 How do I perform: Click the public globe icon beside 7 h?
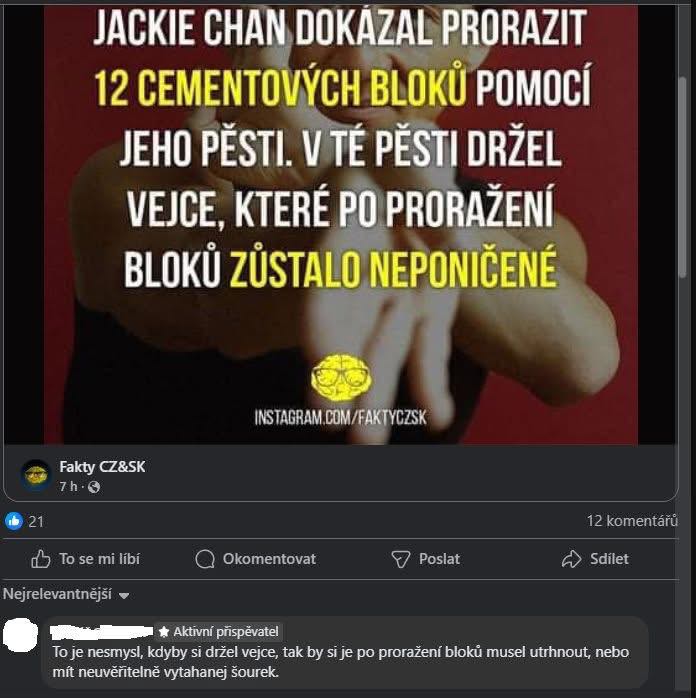click(94, 487)
